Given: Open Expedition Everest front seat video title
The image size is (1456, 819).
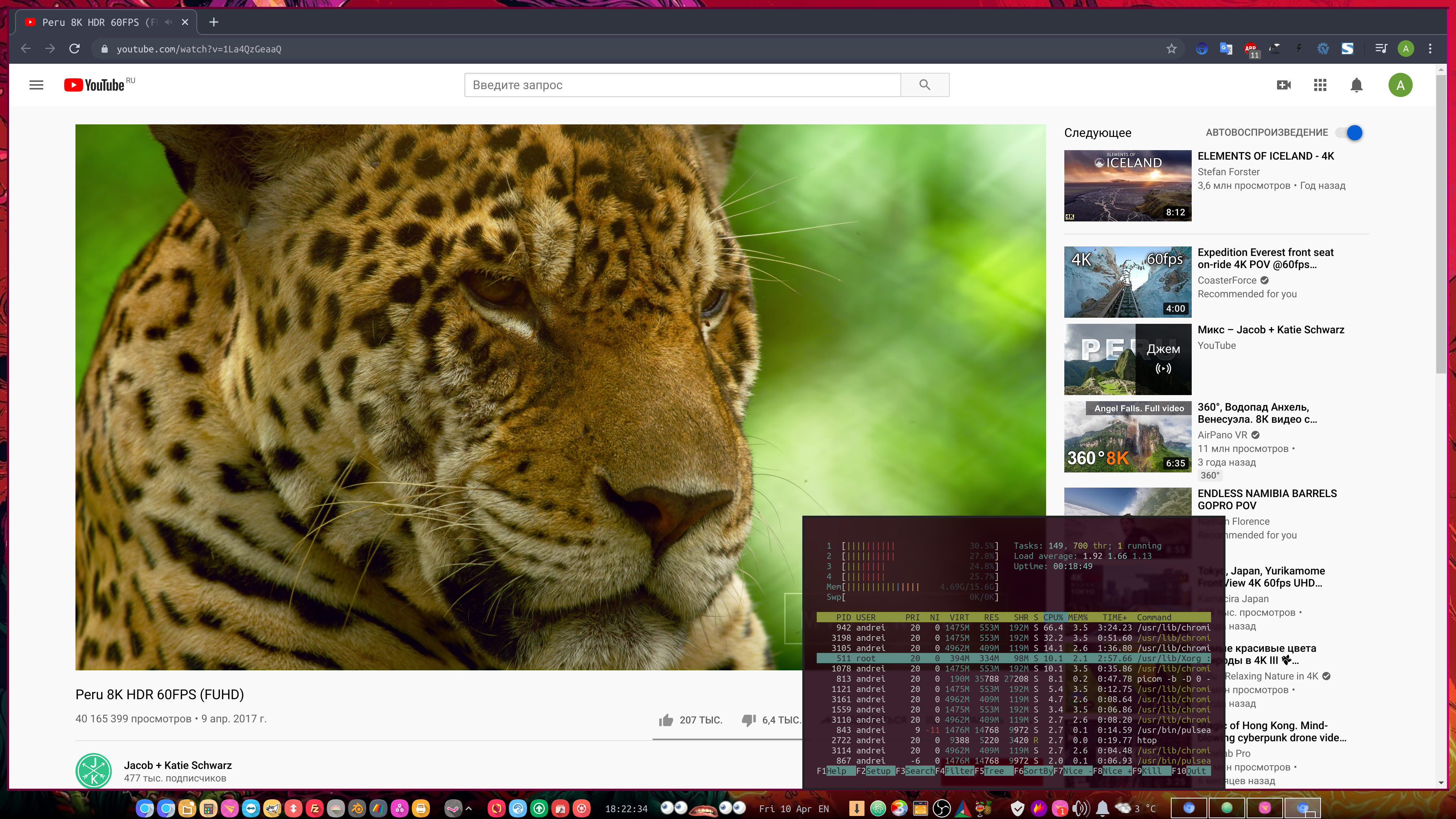Looking at the screenshot, I should click(1266, 258).
